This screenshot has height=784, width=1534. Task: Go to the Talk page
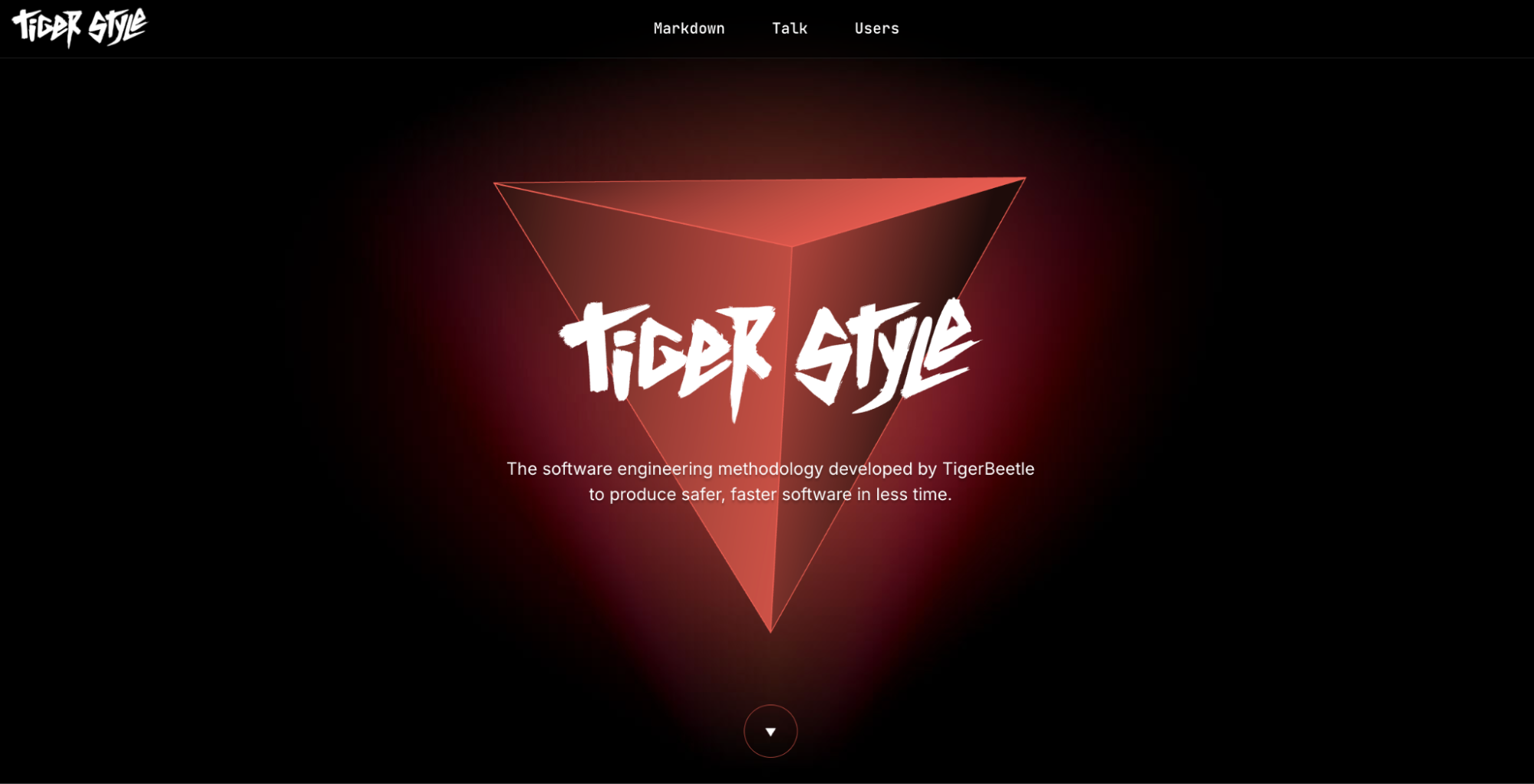(790, 28)
